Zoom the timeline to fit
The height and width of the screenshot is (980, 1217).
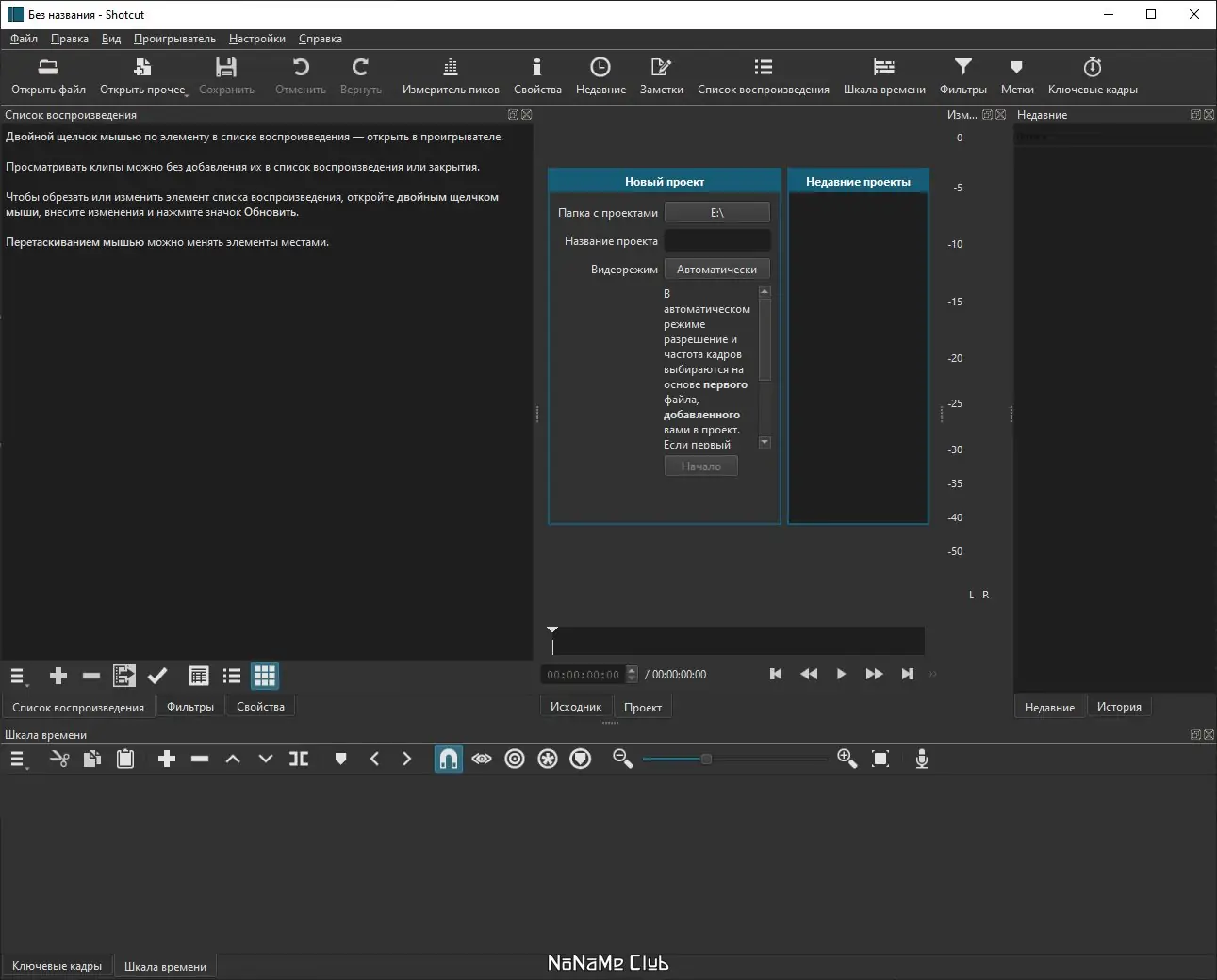click(x=880, y=759)
